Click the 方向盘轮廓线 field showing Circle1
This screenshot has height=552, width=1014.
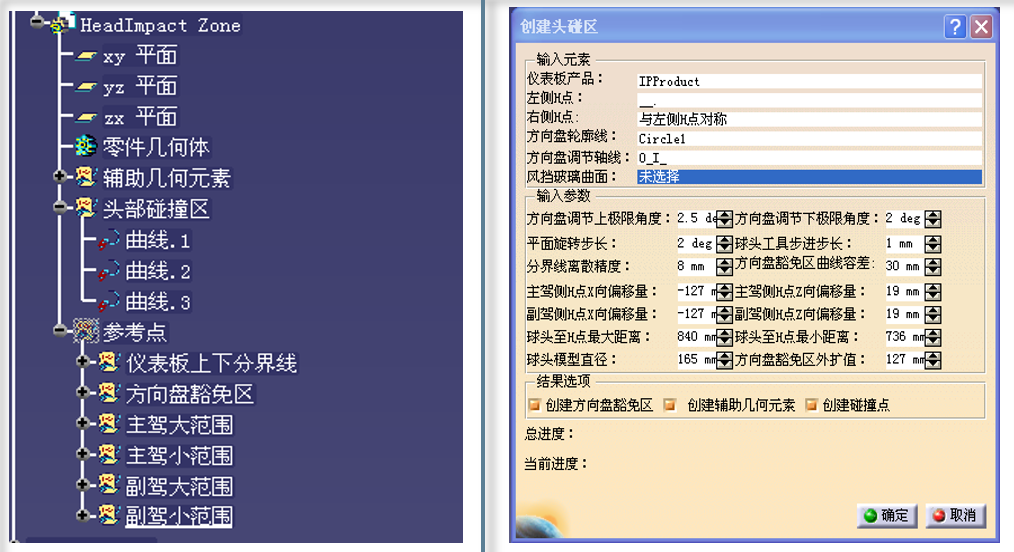point(809,138)
